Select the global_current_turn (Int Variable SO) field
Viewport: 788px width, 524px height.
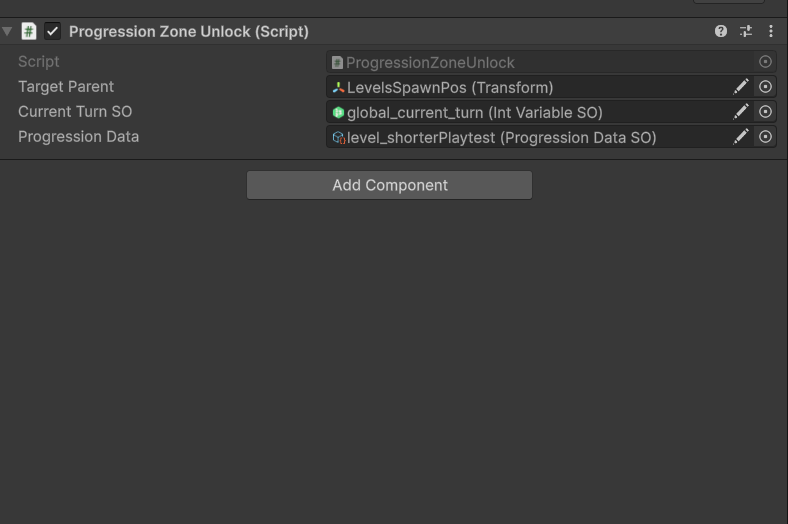tap(529, 112)
